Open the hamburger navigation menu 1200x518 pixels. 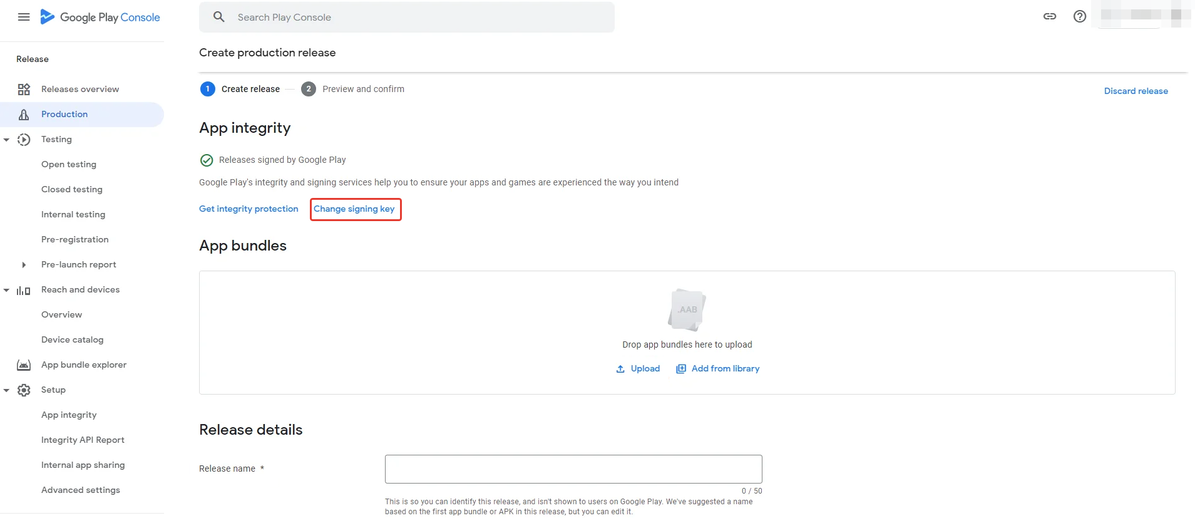23,17
